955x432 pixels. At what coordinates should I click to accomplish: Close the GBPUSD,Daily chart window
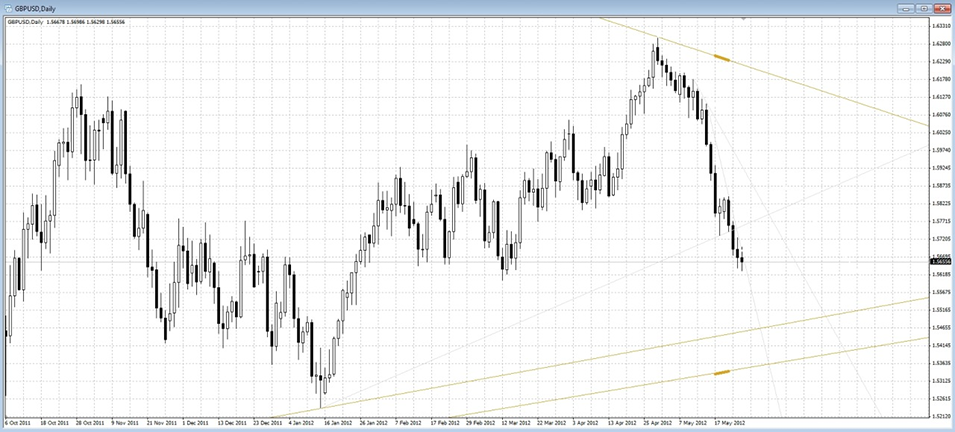[942, 7]
